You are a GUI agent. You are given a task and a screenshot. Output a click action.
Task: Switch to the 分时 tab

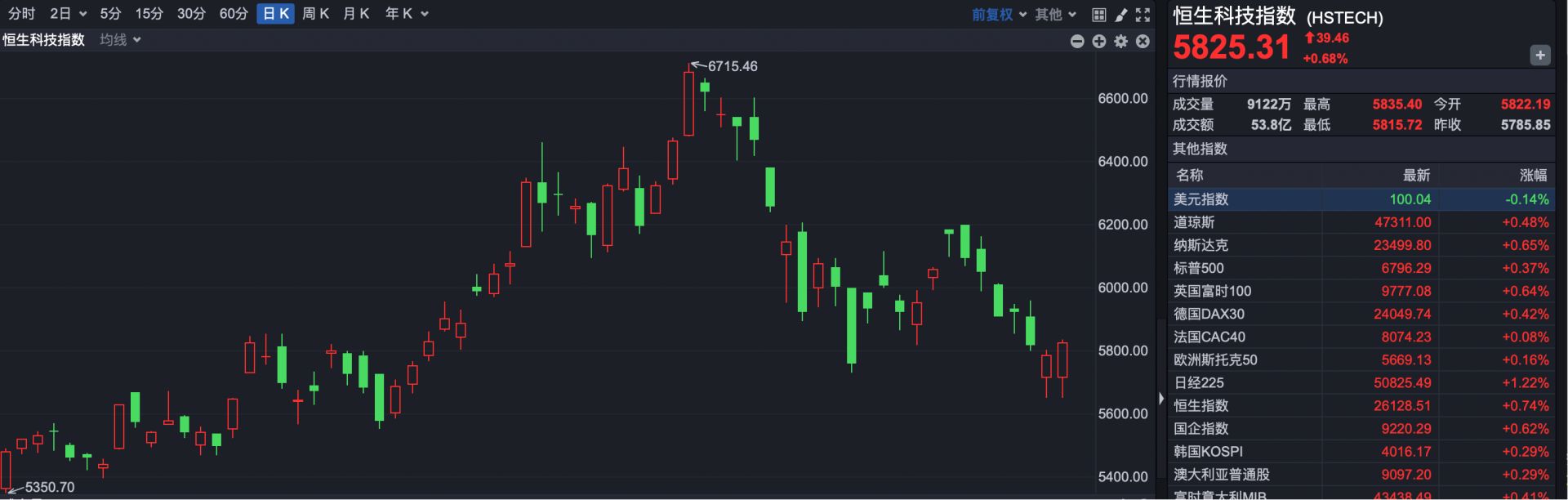[22, 14]
